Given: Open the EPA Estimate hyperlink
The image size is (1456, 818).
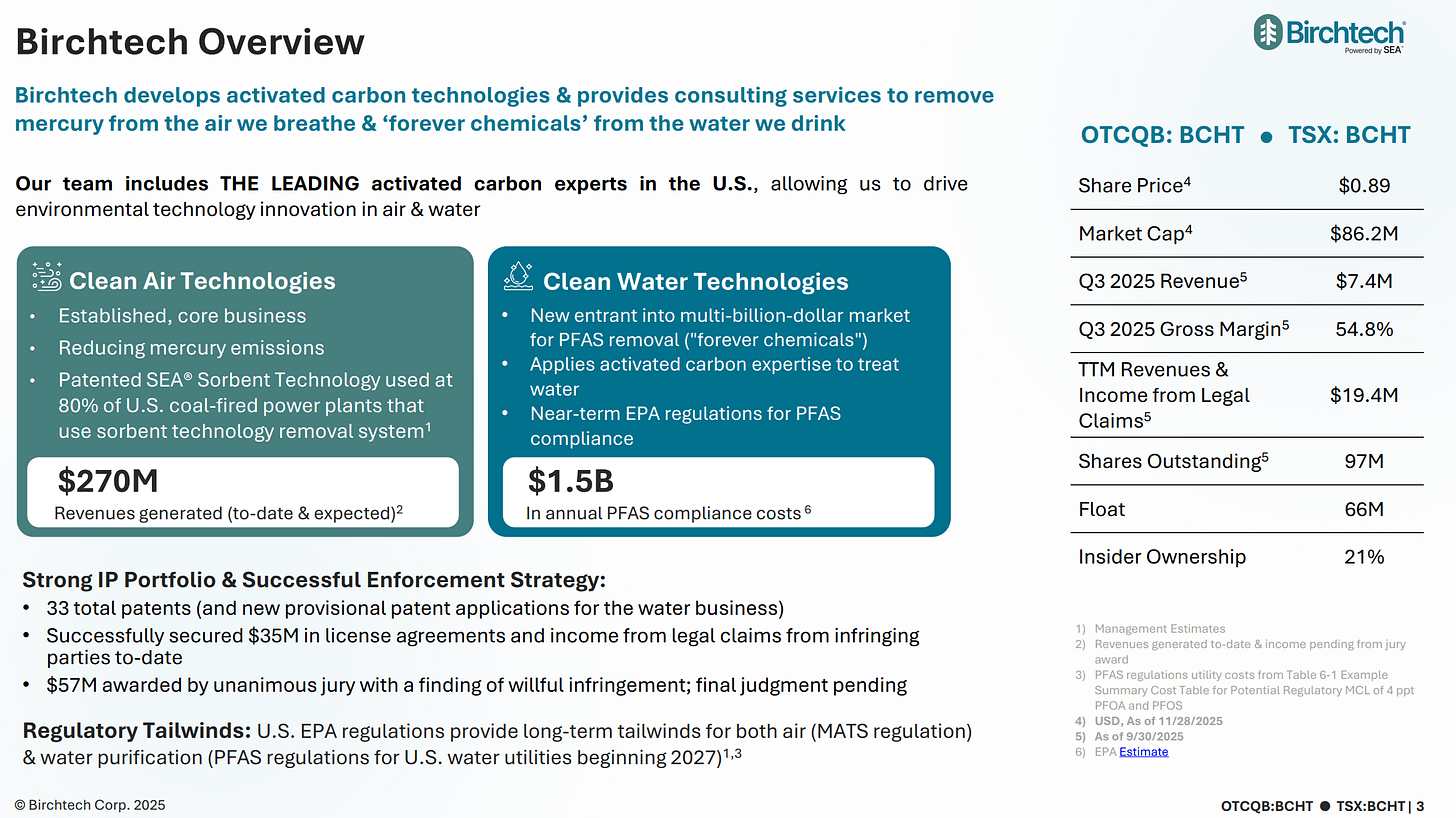Looking at the screenshot, I should (x=1143, y=751).
